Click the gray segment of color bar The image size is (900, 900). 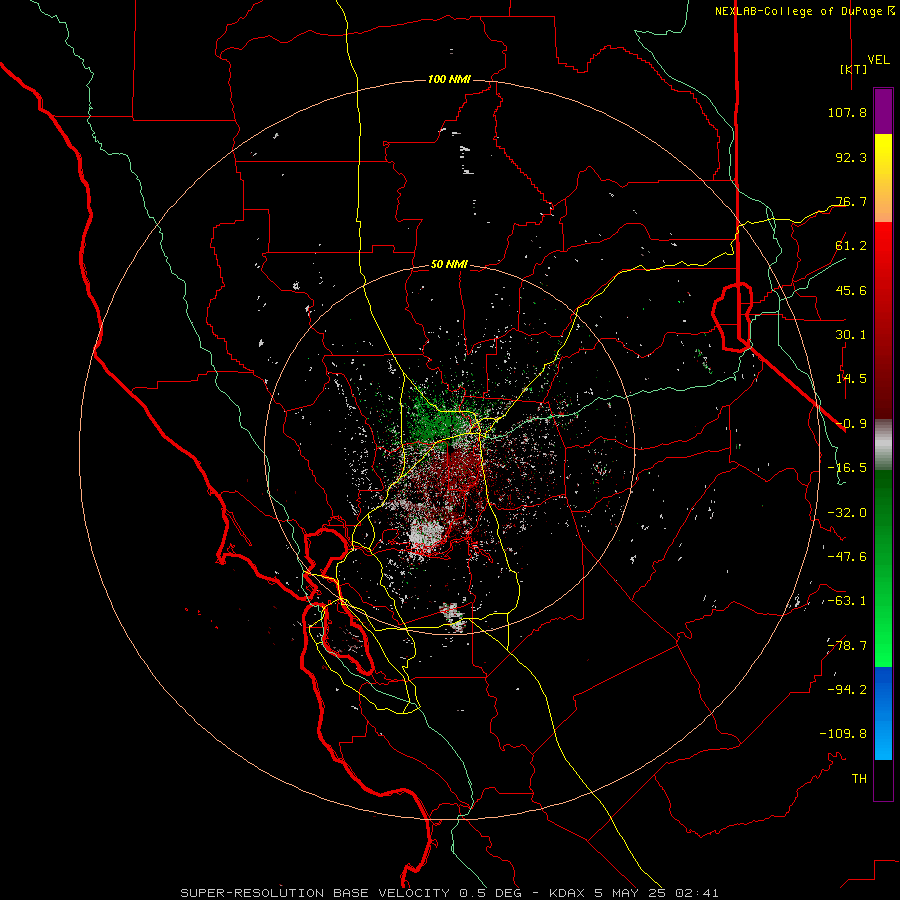(x=883, y=445)
